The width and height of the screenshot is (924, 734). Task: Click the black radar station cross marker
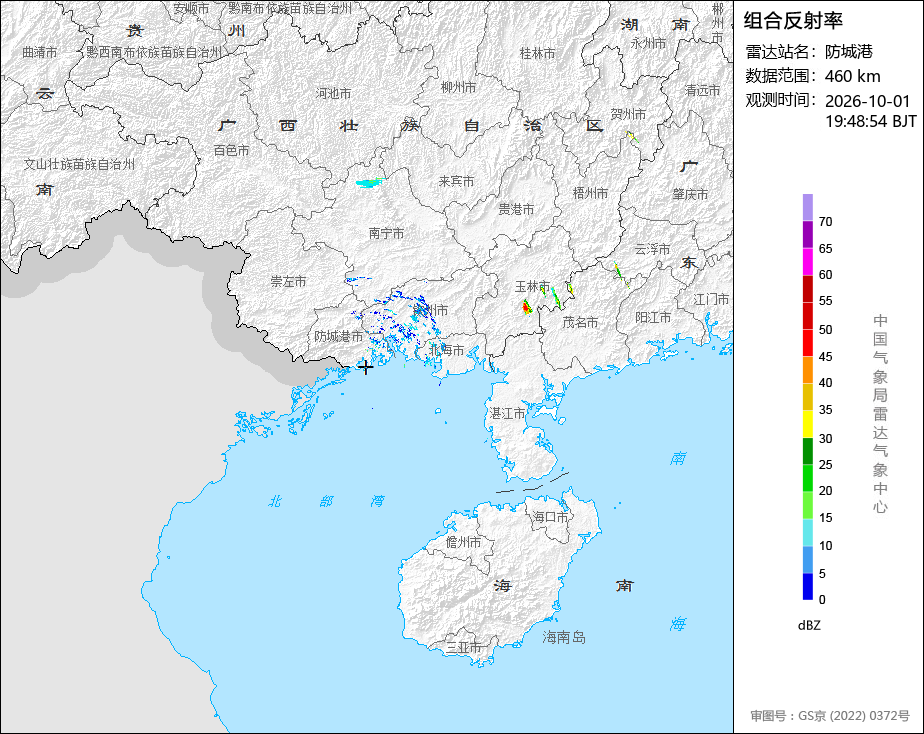click(x=365, y=367)
